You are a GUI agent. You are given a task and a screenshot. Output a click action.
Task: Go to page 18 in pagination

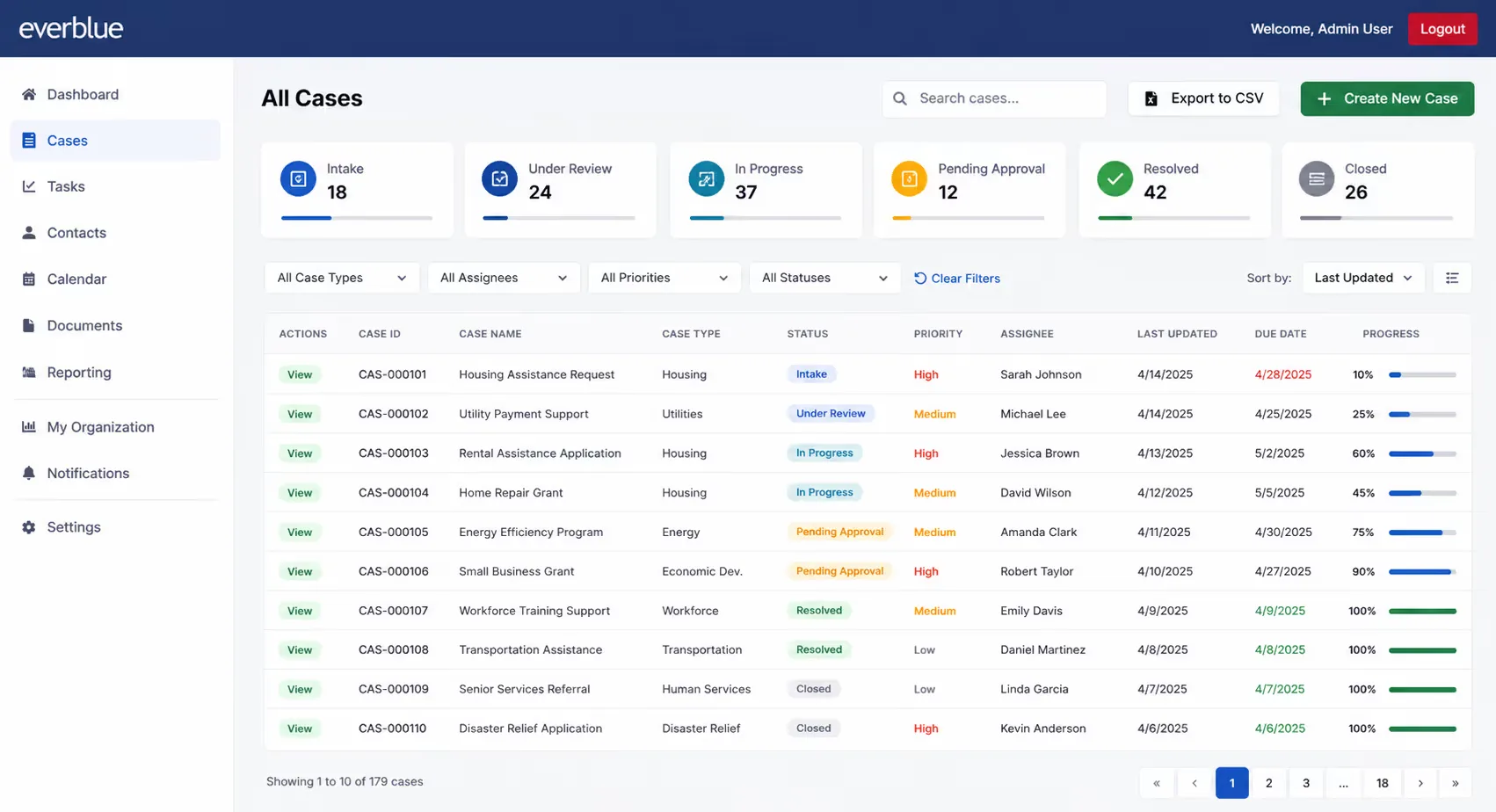tap(1383, 783)
